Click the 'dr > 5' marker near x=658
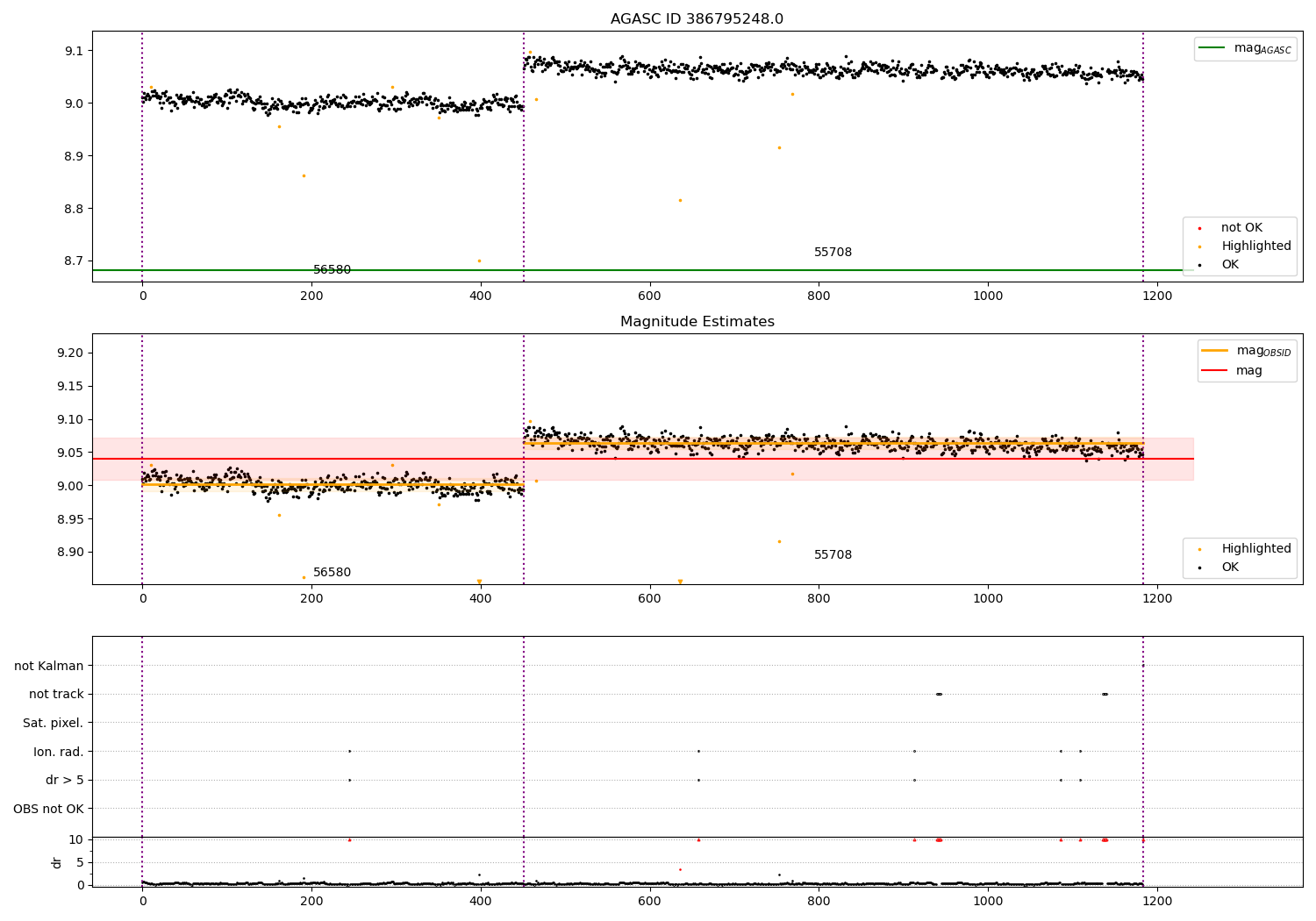Viewport: 1316px width, 921px height. 698,780
